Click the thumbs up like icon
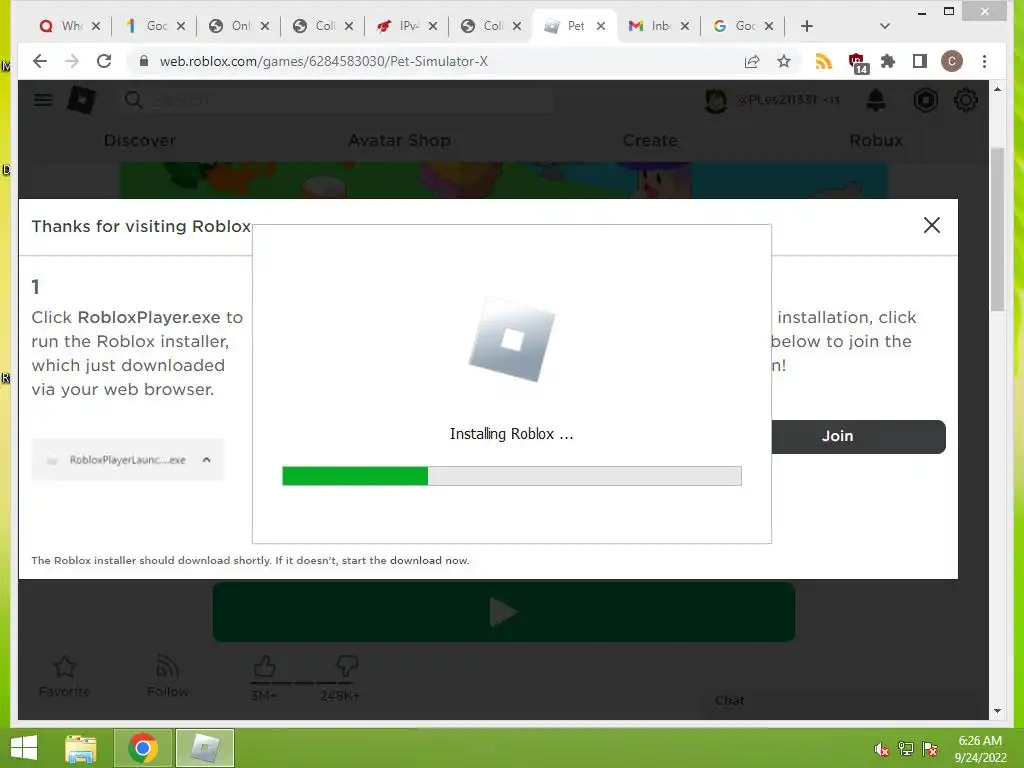The image size is (1024, 768). point(264,666)
